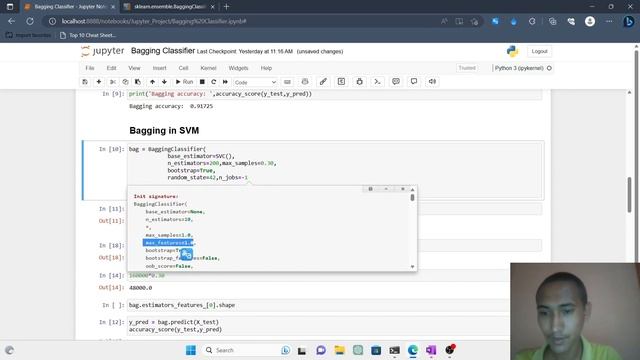Reload the page with the refresh icon
The height and width of the screenshot is (360, 640).
30,21
